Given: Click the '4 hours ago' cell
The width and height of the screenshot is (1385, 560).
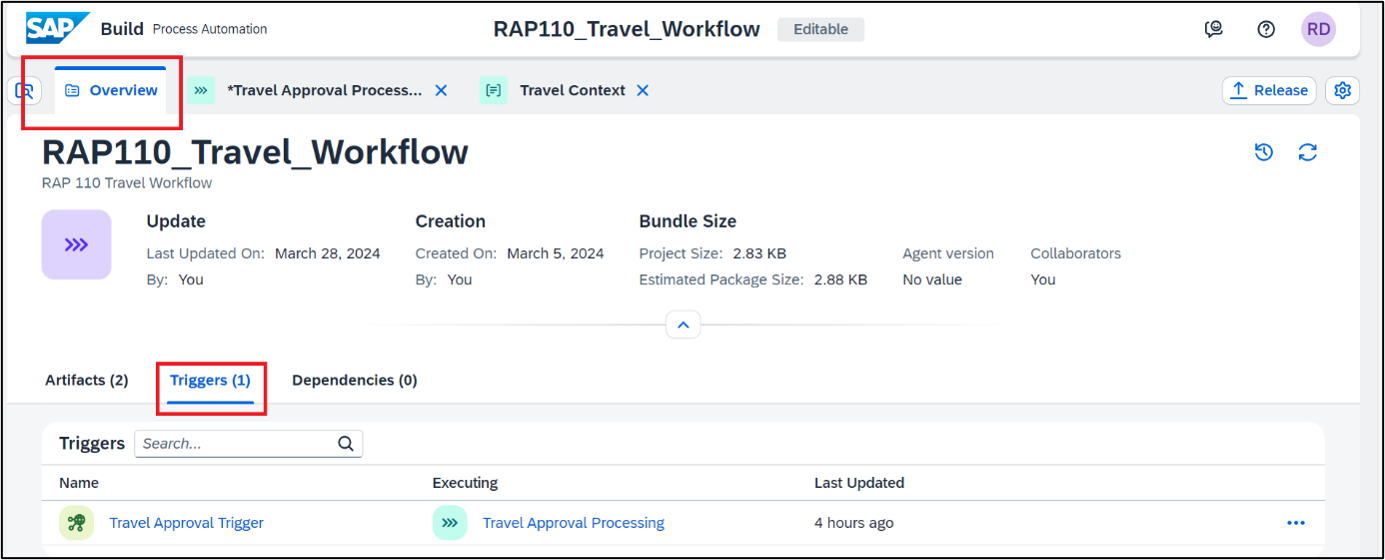Looking at the screenshot, I should point(854,523).
